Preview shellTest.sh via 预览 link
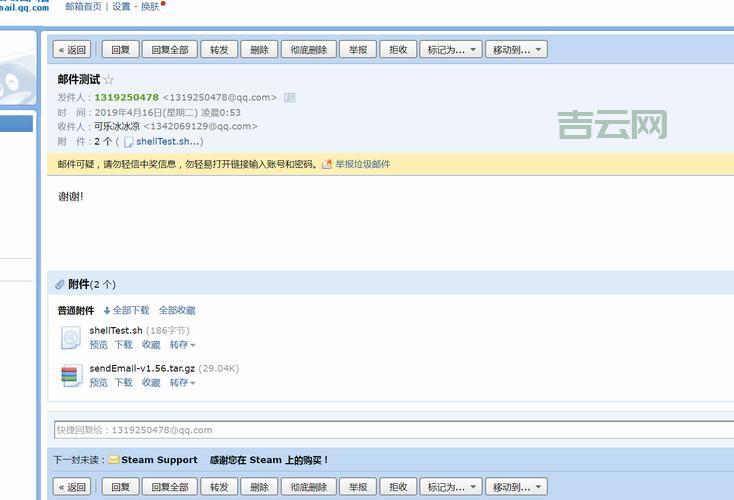The width and height of the screenshot is (734, 500). (98, 345)
